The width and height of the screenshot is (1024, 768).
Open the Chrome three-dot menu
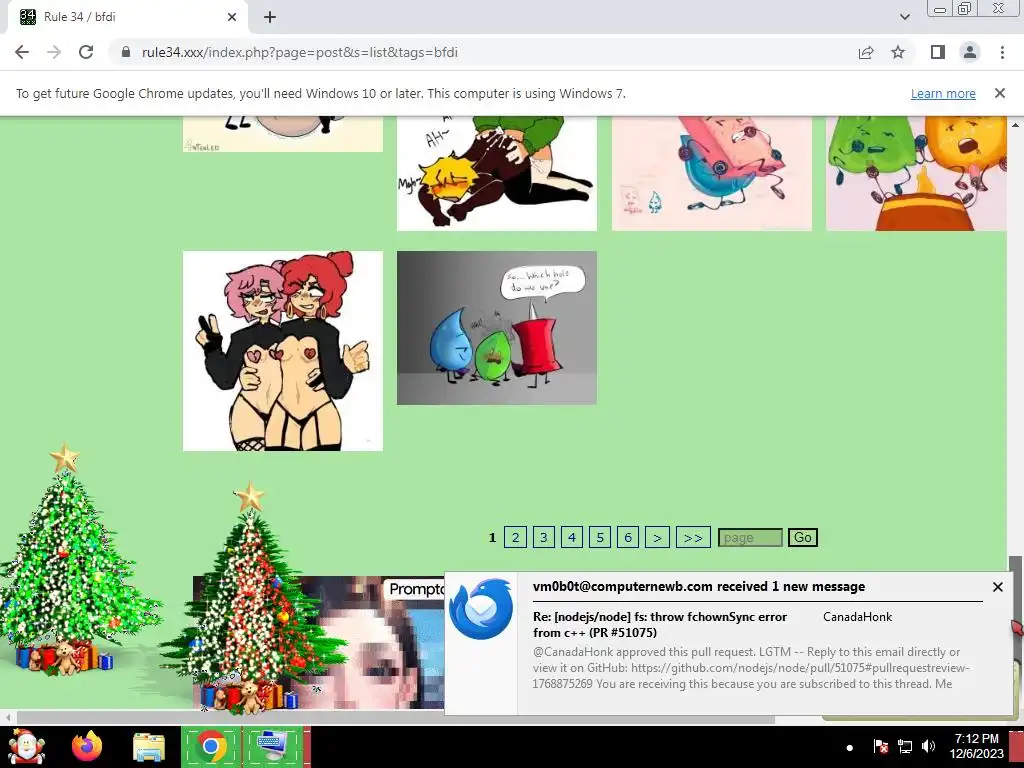click(x=1002, y=52)
